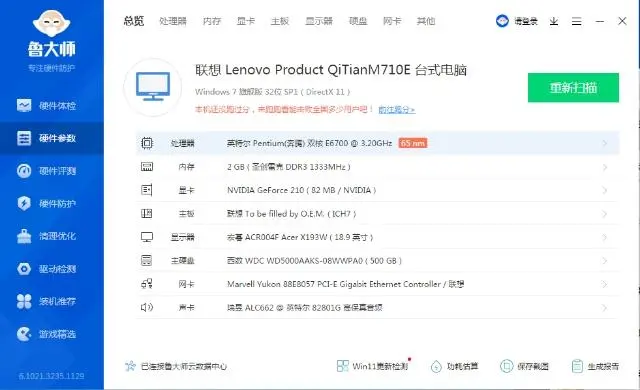Expand motherboard ICH7 row chevron
This screenshot has height=390, width=640.
[x=604, y=214]
